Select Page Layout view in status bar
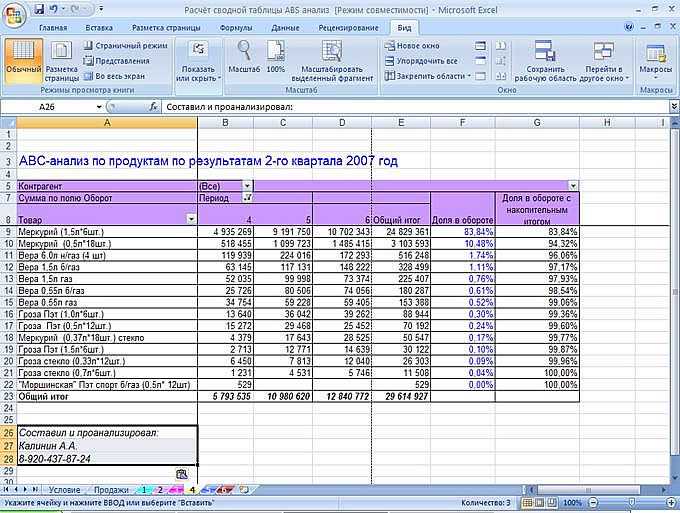 tap(539, 503)
